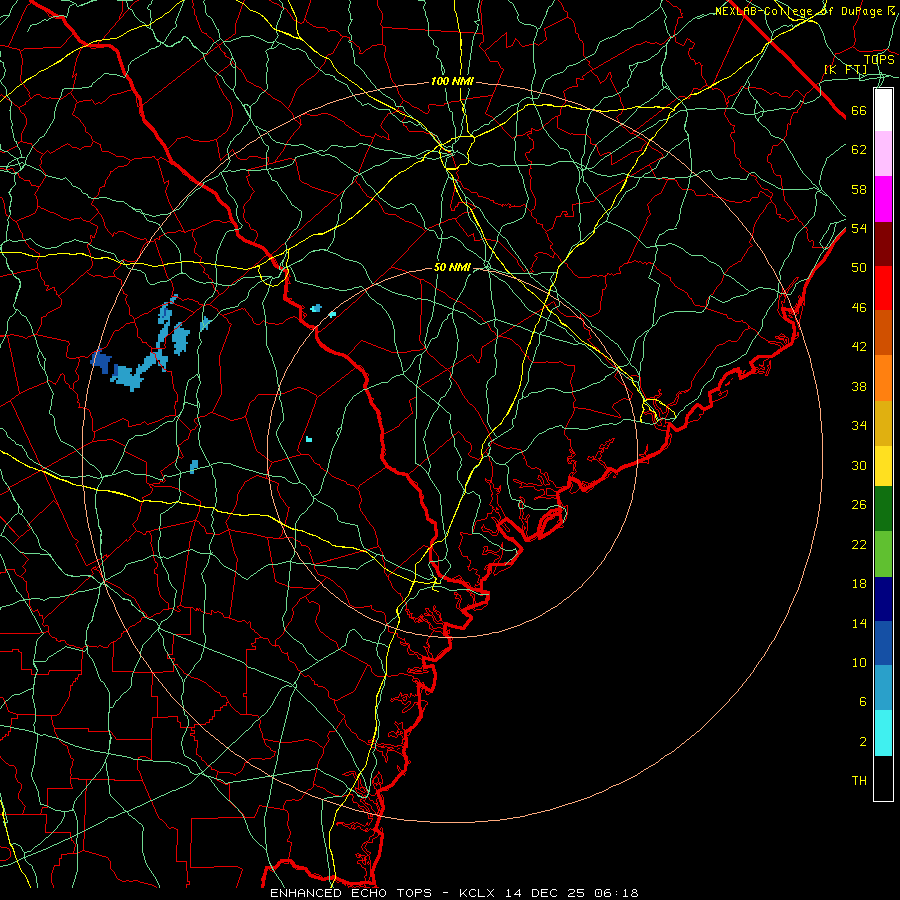The image size is (900, 900).
Task: Click the legend value 66
Action: (859, 111)
